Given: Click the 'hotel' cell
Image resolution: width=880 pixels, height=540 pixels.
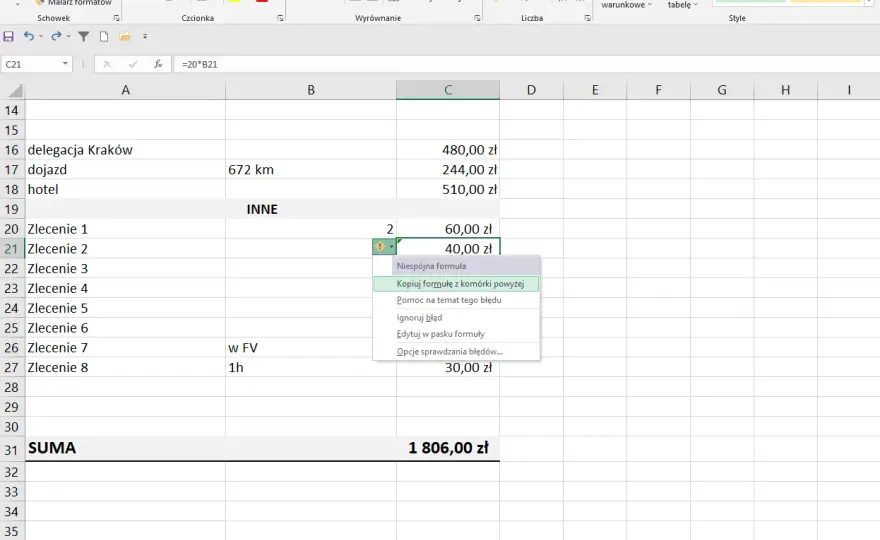Looking at the screenshot, I should 125,189.
